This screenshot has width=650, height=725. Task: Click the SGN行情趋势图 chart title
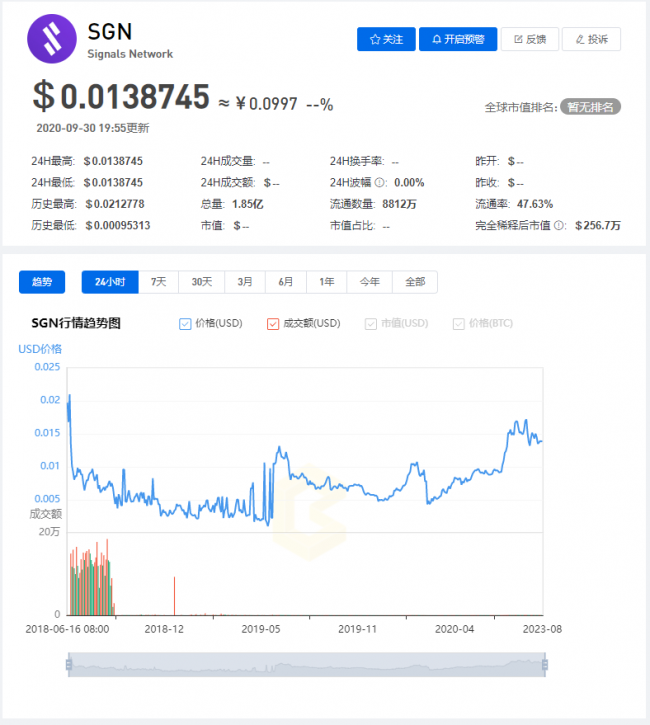click(x=76, y=323)
